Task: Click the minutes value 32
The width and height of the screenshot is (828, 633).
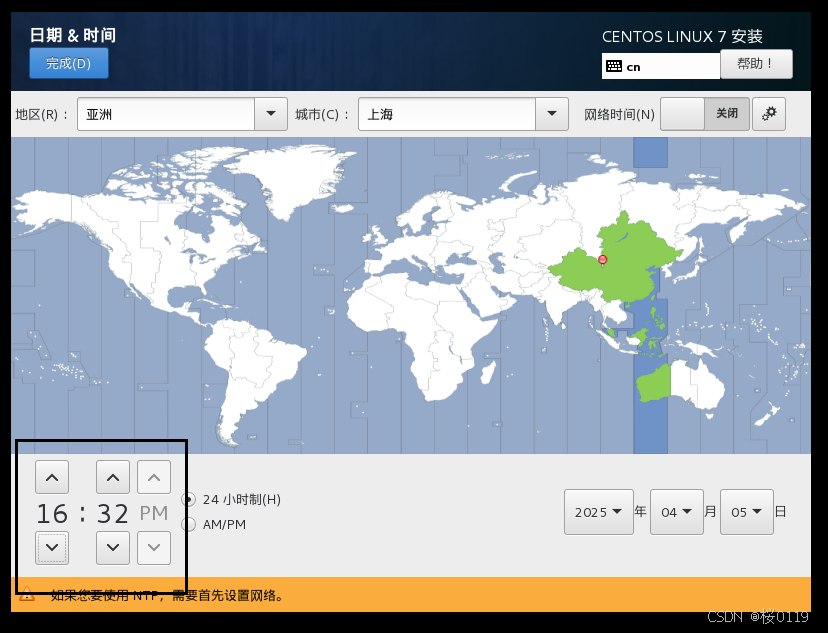Action: [x=112, y=514]
